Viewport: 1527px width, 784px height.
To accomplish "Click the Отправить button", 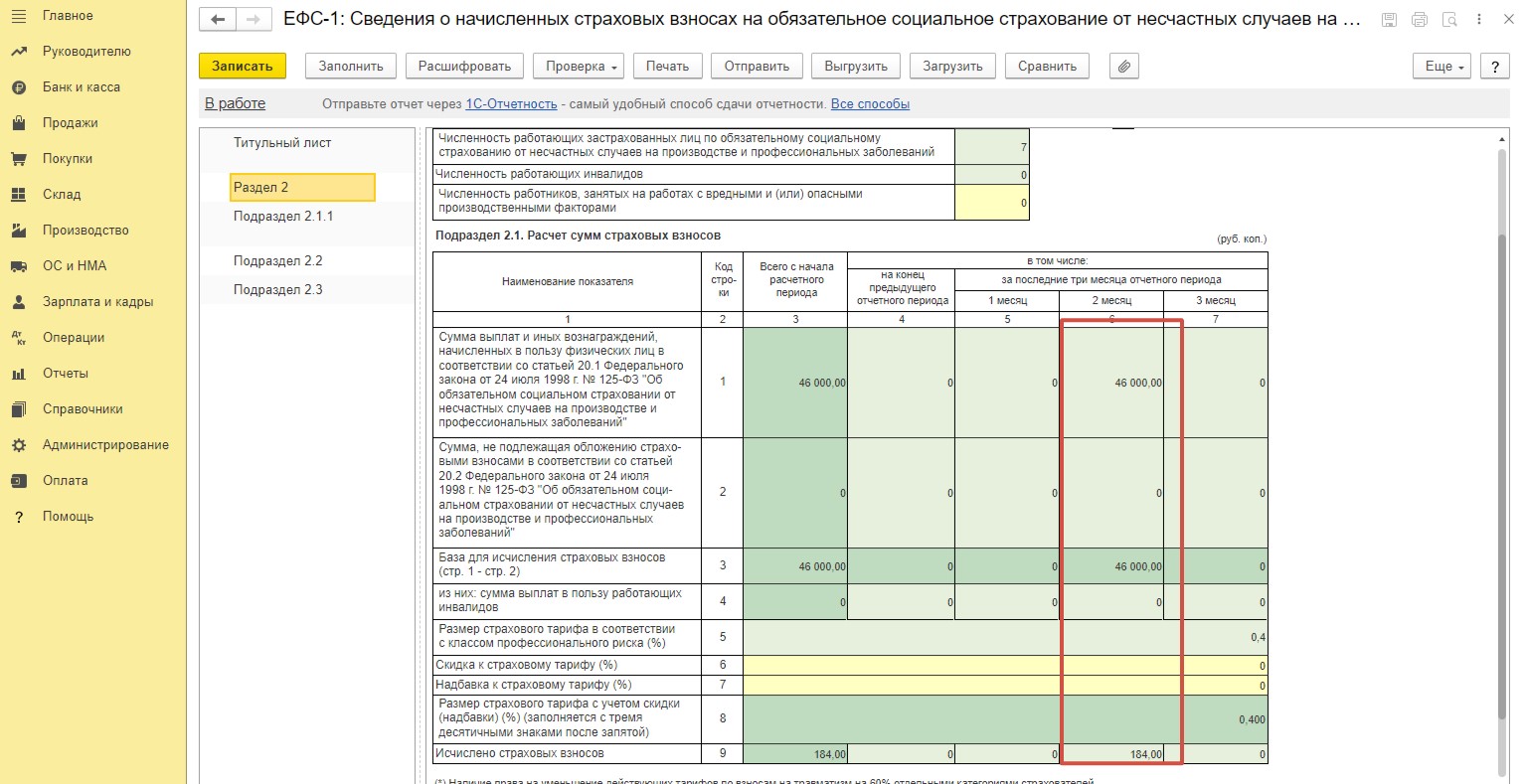I will tap(757, 67).
